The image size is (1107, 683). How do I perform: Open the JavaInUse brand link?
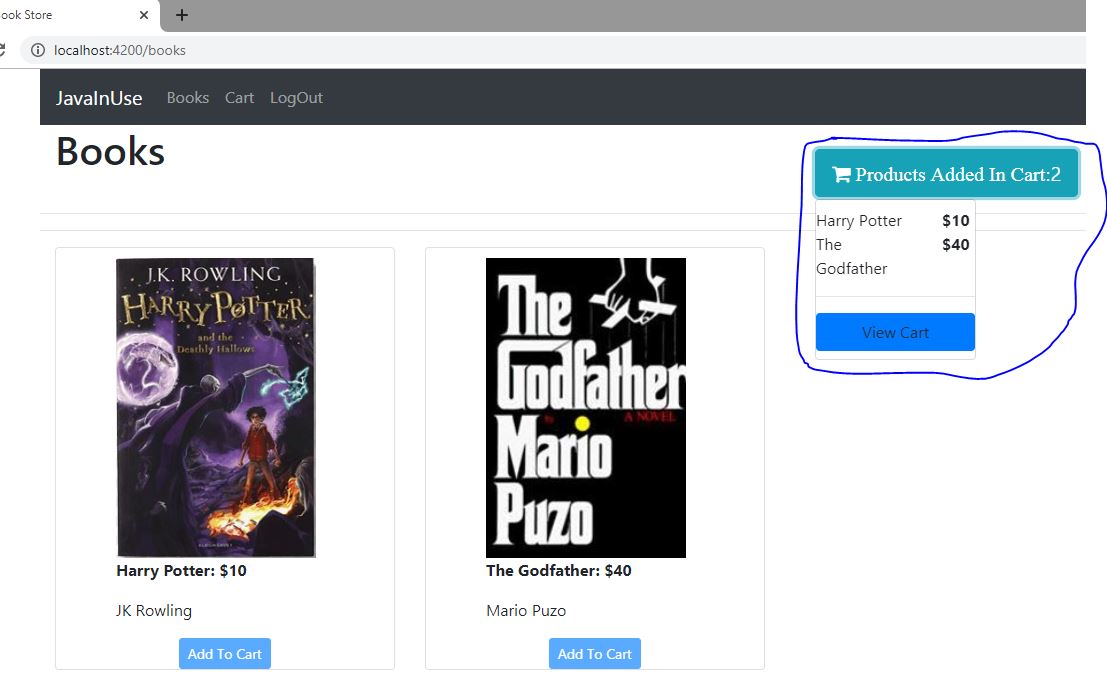tap(99, 98)
